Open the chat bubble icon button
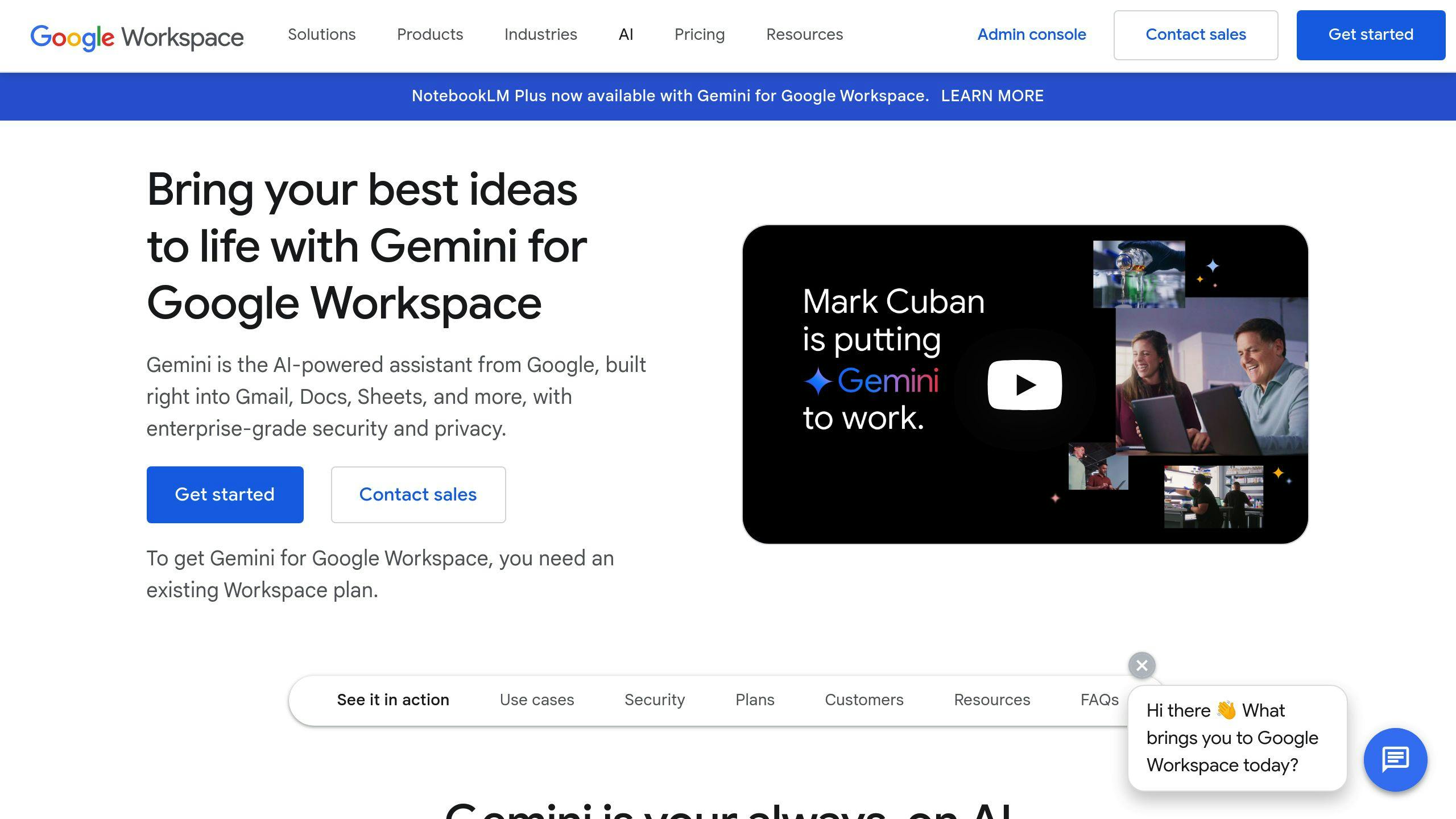The image size is (1456, 819). pyautogui.click(x=1395, y=759)
